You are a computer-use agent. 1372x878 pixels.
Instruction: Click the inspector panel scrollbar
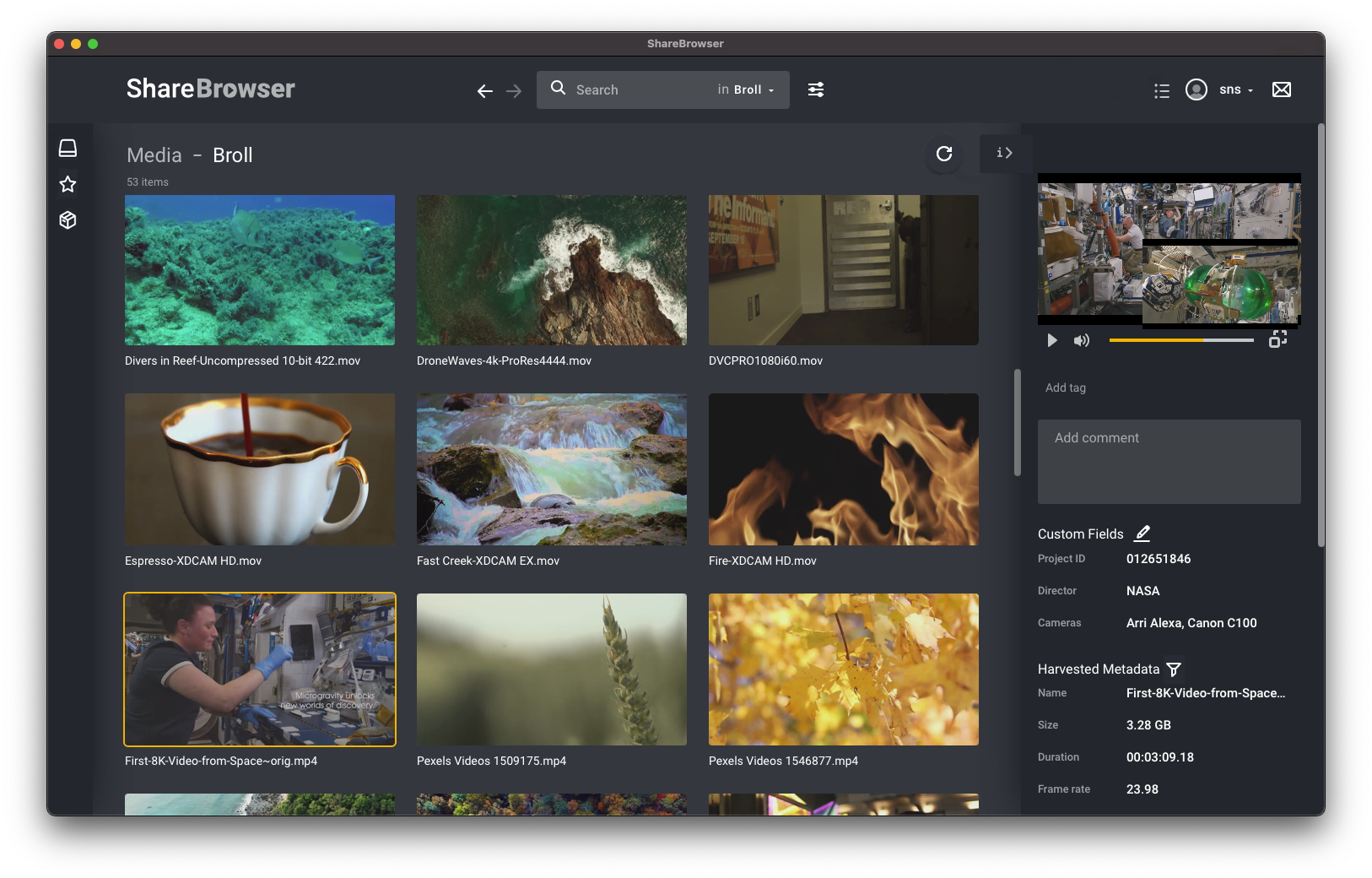point(1321,335)
